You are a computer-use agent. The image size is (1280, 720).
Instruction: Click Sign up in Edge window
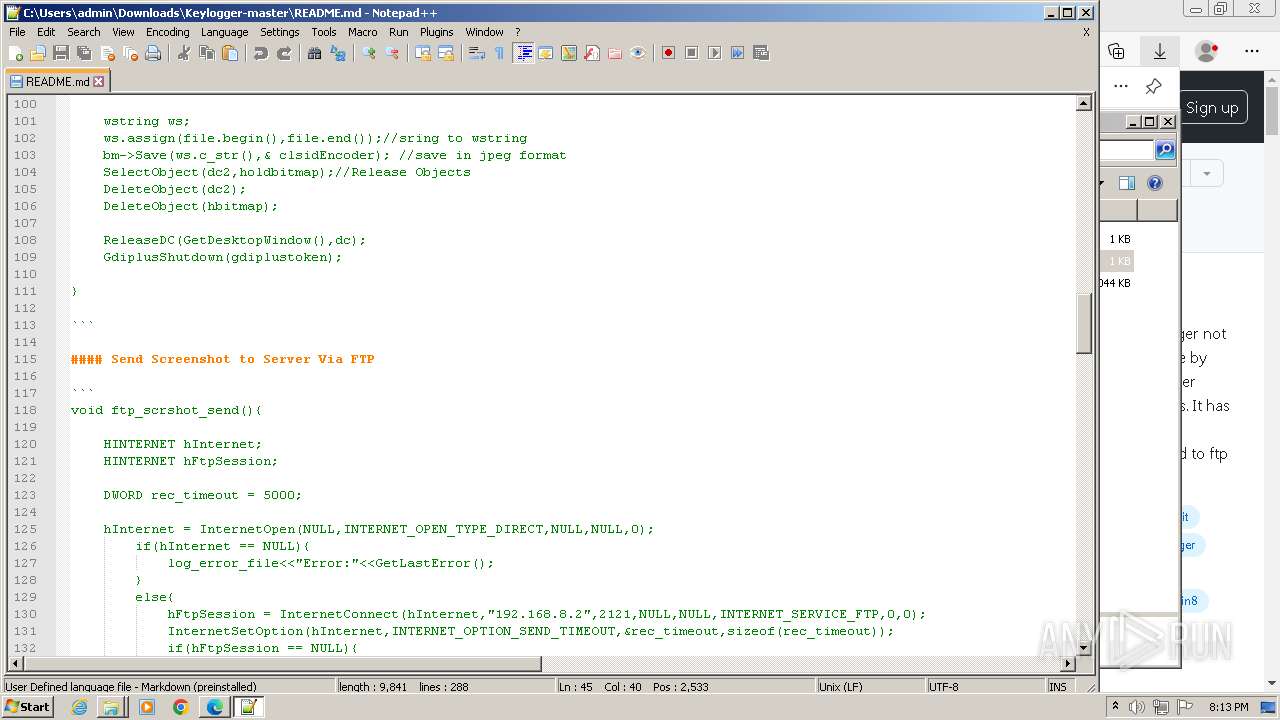(1212, 108)
